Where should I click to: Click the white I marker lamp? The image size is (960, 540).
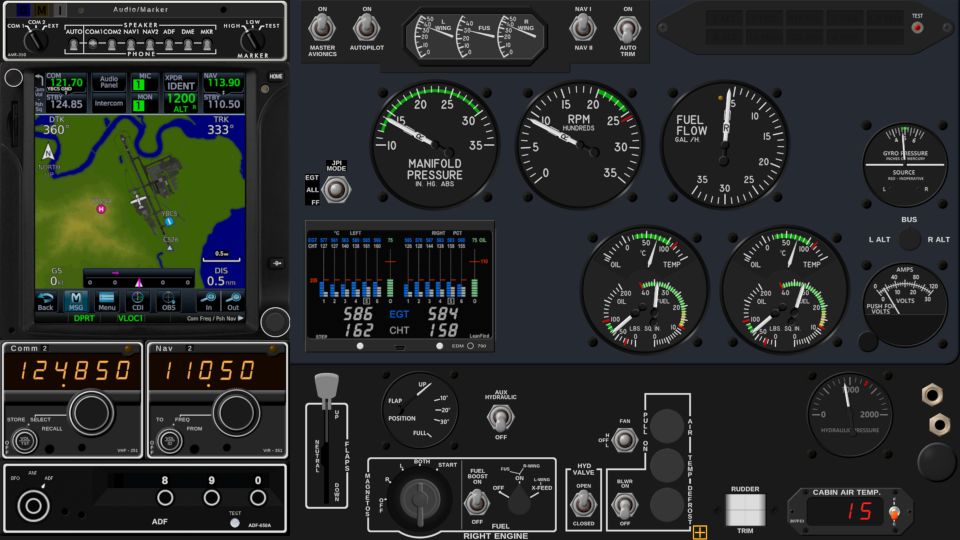coord(60,10)
